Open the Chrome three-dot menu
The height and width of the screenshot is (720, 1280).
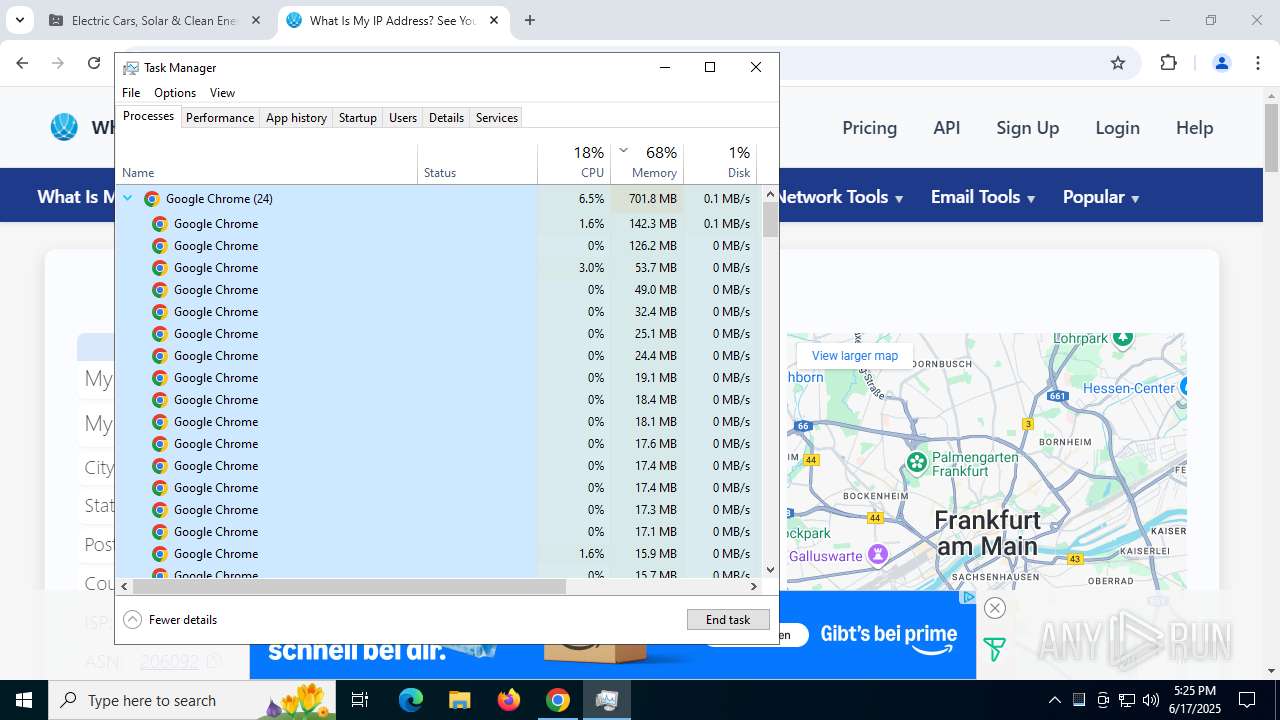click(x=1258, y=63)
